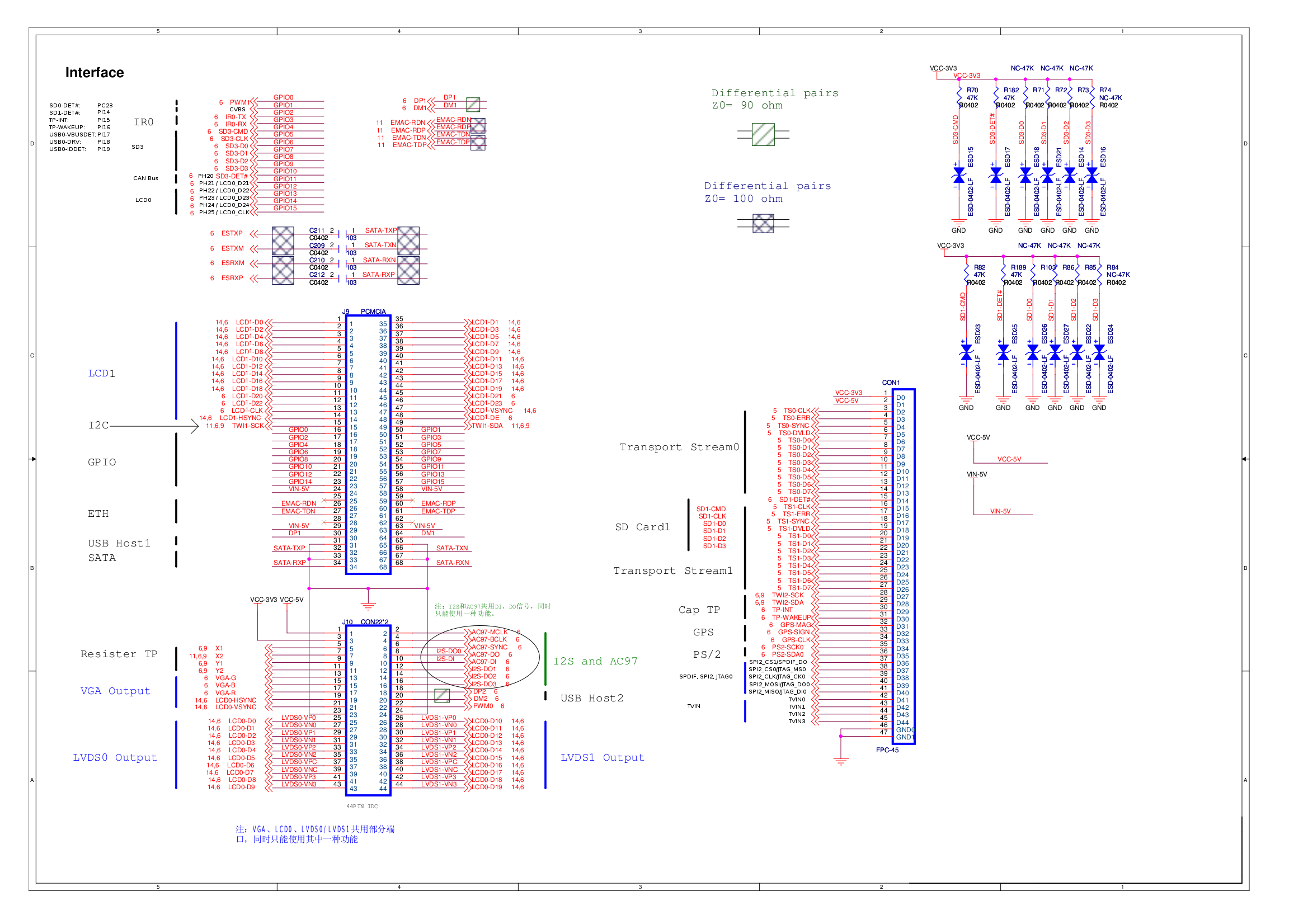Click the LVDS0 Output section label
The width and height of the screenshot is (1308, 924).
click(115, 758)
